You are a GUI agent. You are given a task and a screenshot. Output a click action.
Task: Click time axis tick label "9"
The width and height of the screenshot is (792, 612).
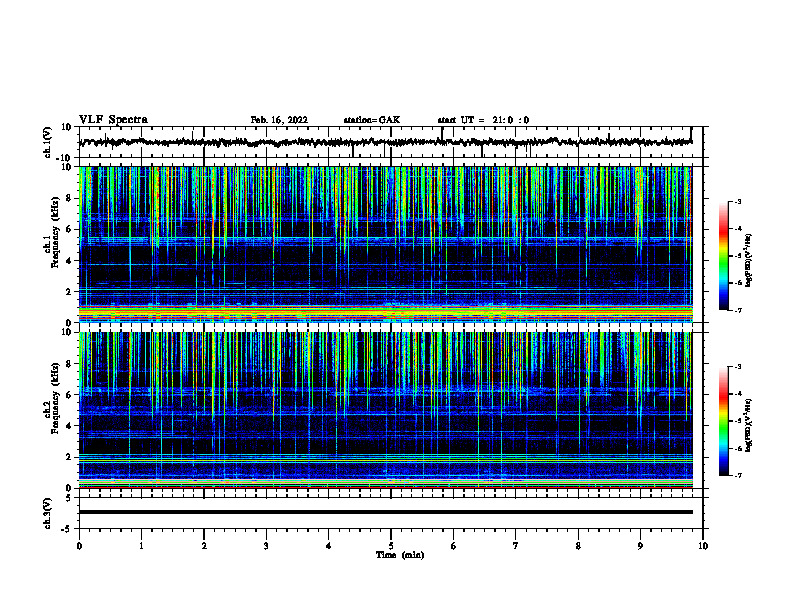coord(640,546)
